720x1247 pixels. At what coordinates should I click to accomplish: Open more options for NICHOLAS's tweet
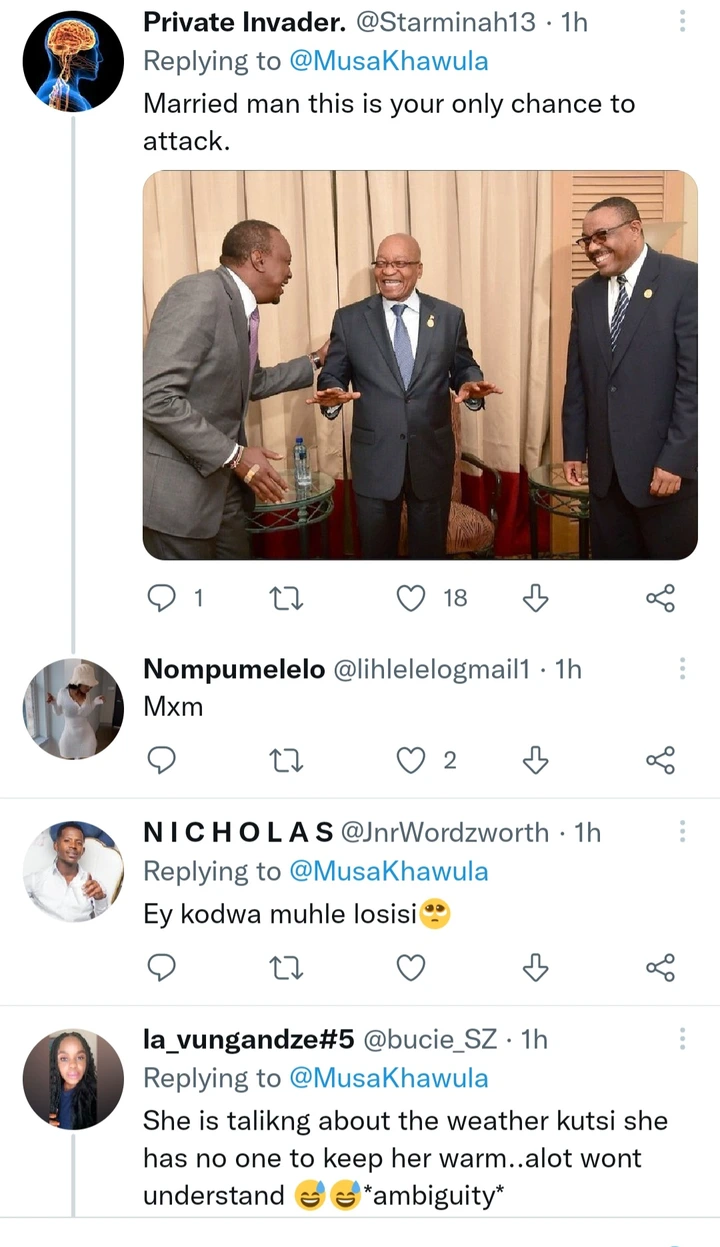(682, 832)
